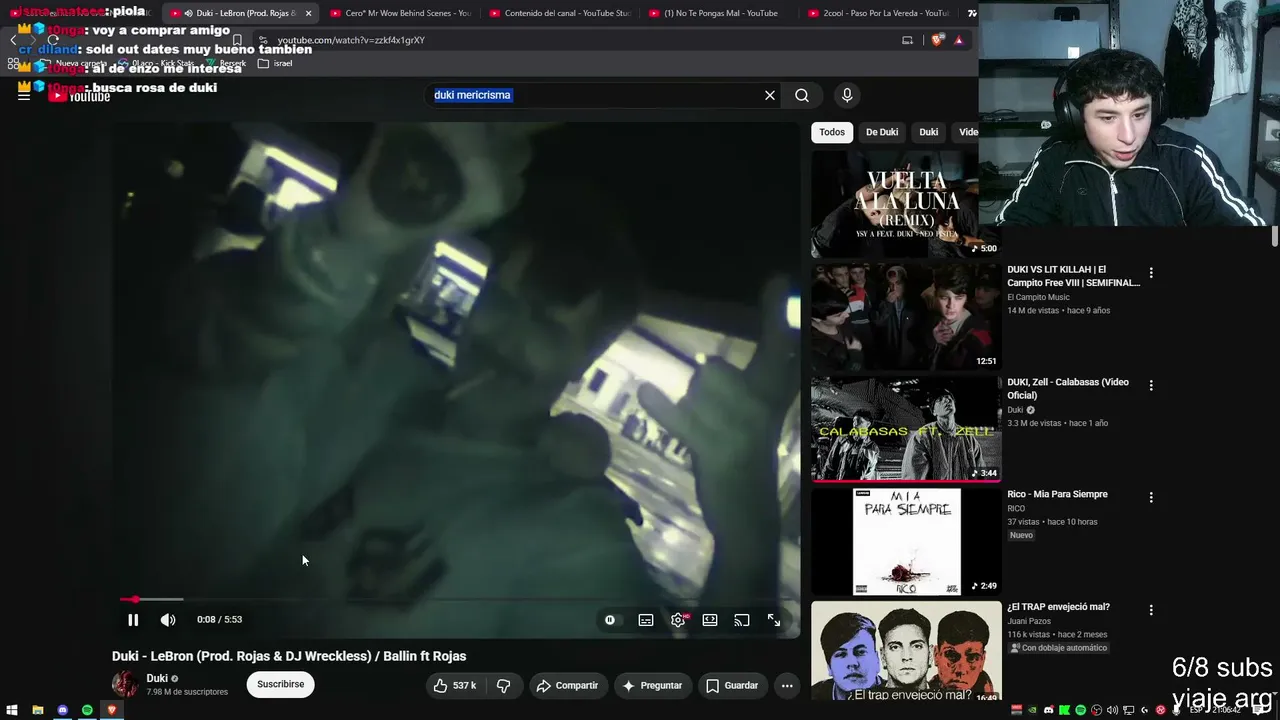This screenshot has height=720, width=1280.
Task: Open Spotify icon in system tray
Action: click(1081, 710)
